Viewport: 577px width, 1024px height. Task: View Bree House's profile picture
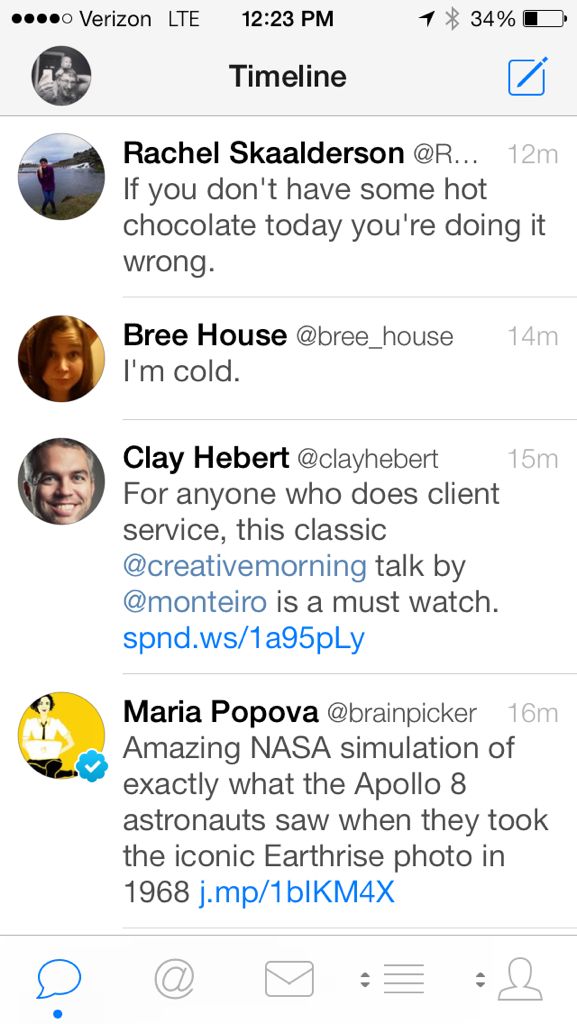point(61,358)
